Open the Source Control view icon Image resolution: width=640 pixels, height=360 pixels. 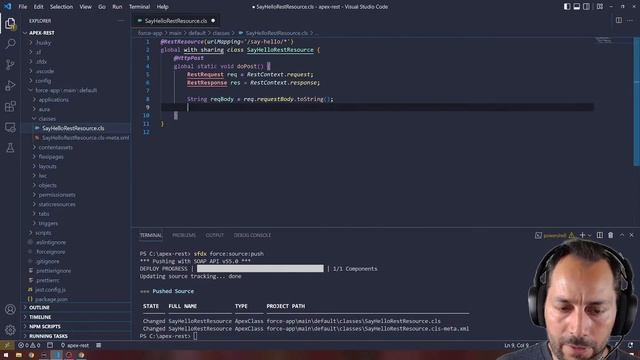(10, 64)
